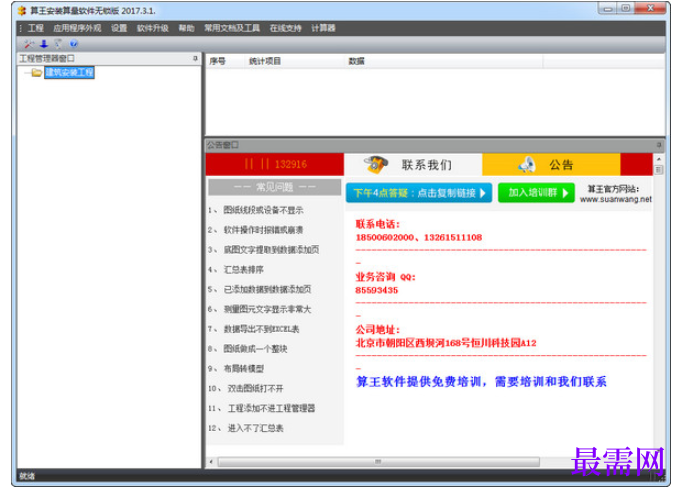Open FAQ 10 双击图纸打不开

pyautogui.click(x=246, y=388)
